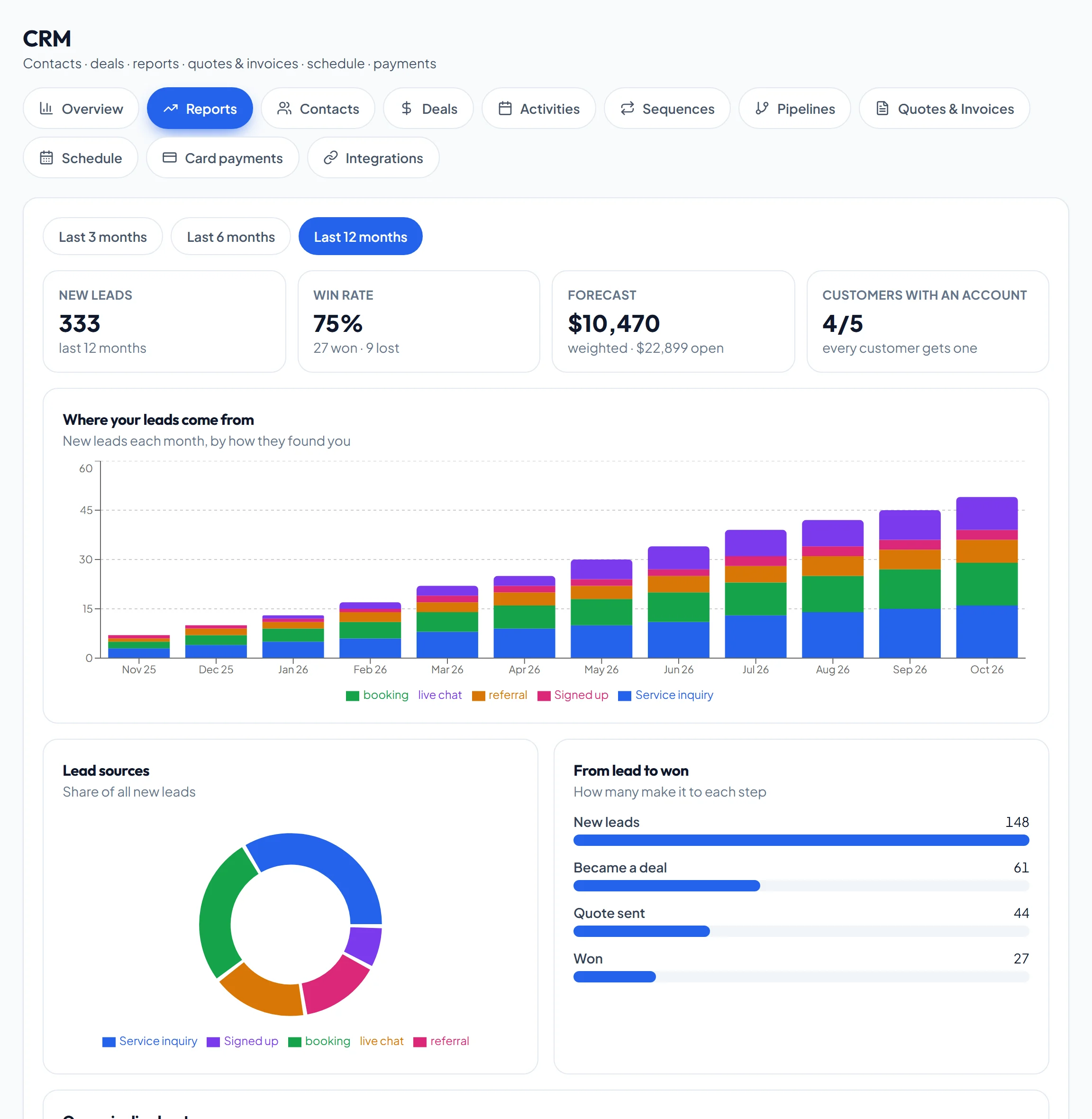Click the Jul 26 stacked bar

(755, 594)
